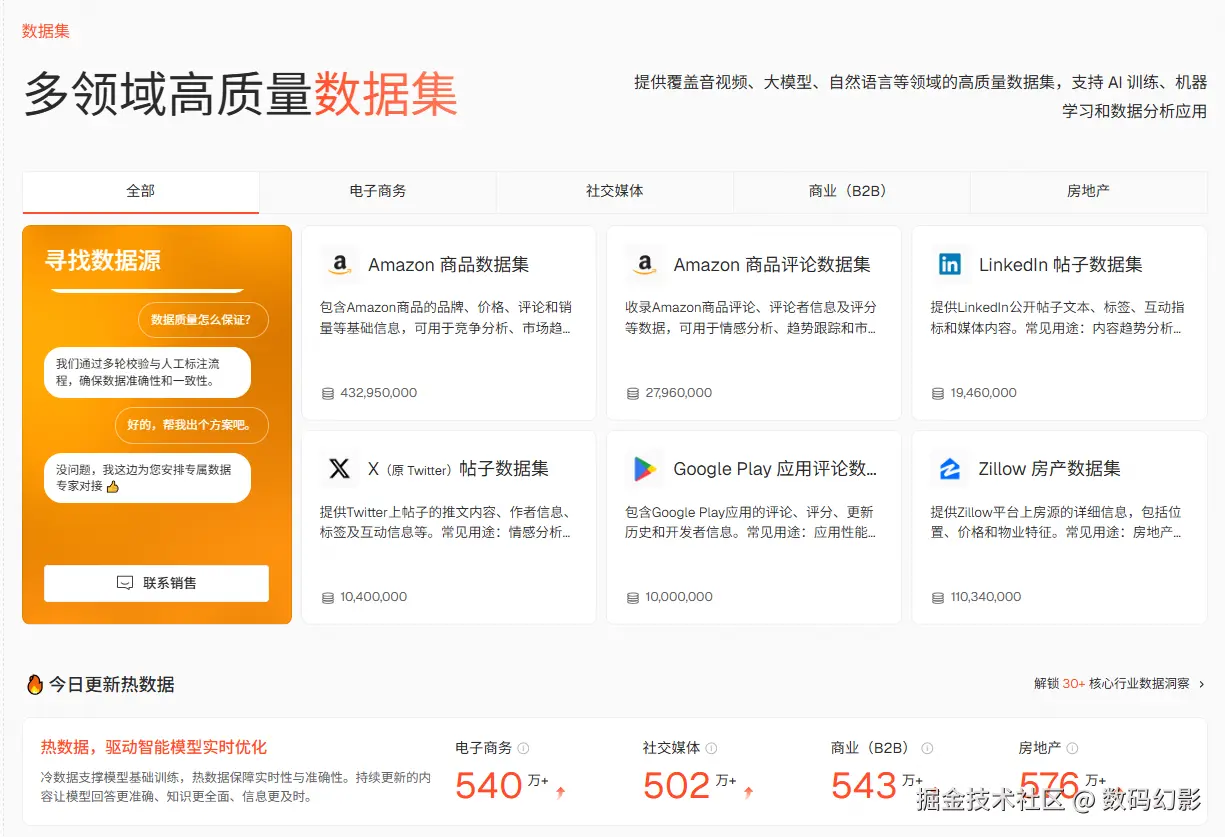Click the 数据集 breadcrumb label
The height and width of the screenshot is (837, 1225).
(x=46, y=31)
